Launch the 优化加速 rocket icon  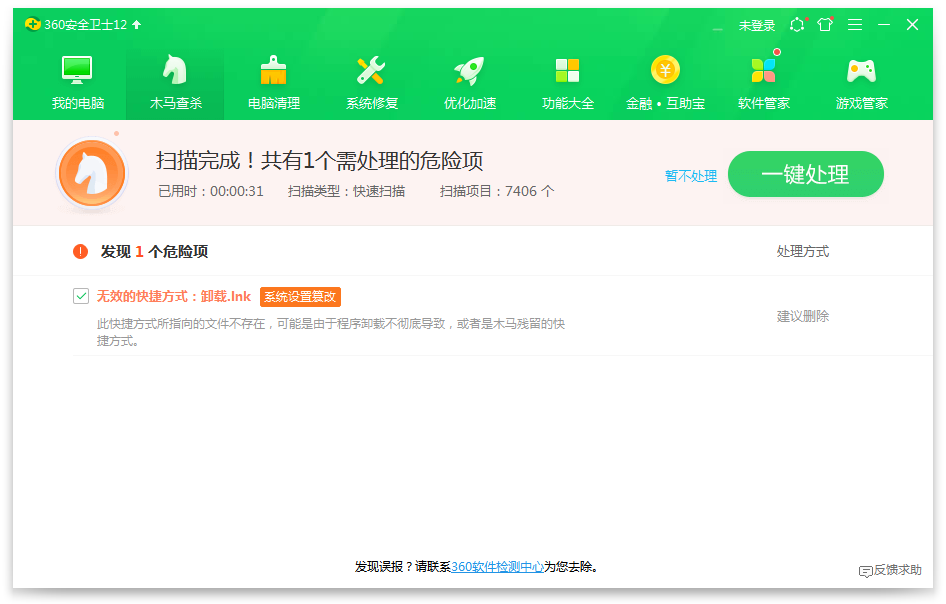tap(469, 70)
